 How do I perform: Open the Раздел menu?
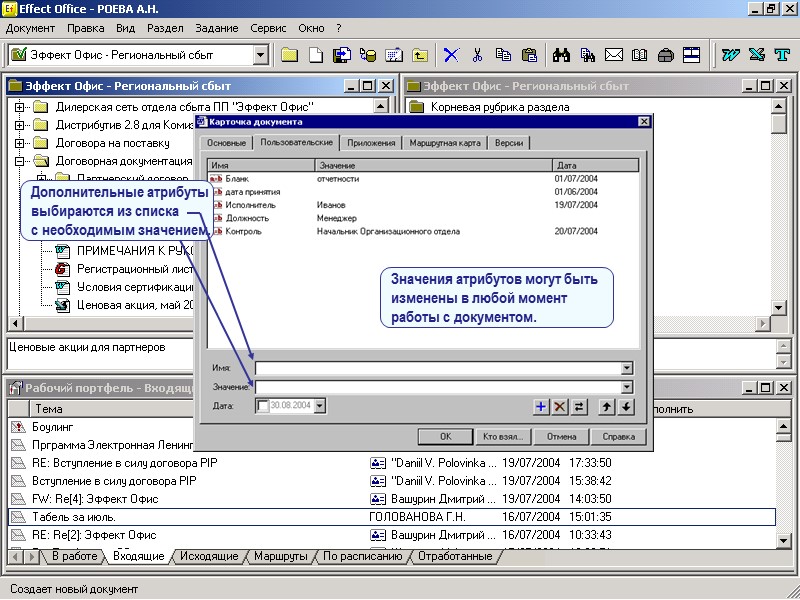(165, 29)
